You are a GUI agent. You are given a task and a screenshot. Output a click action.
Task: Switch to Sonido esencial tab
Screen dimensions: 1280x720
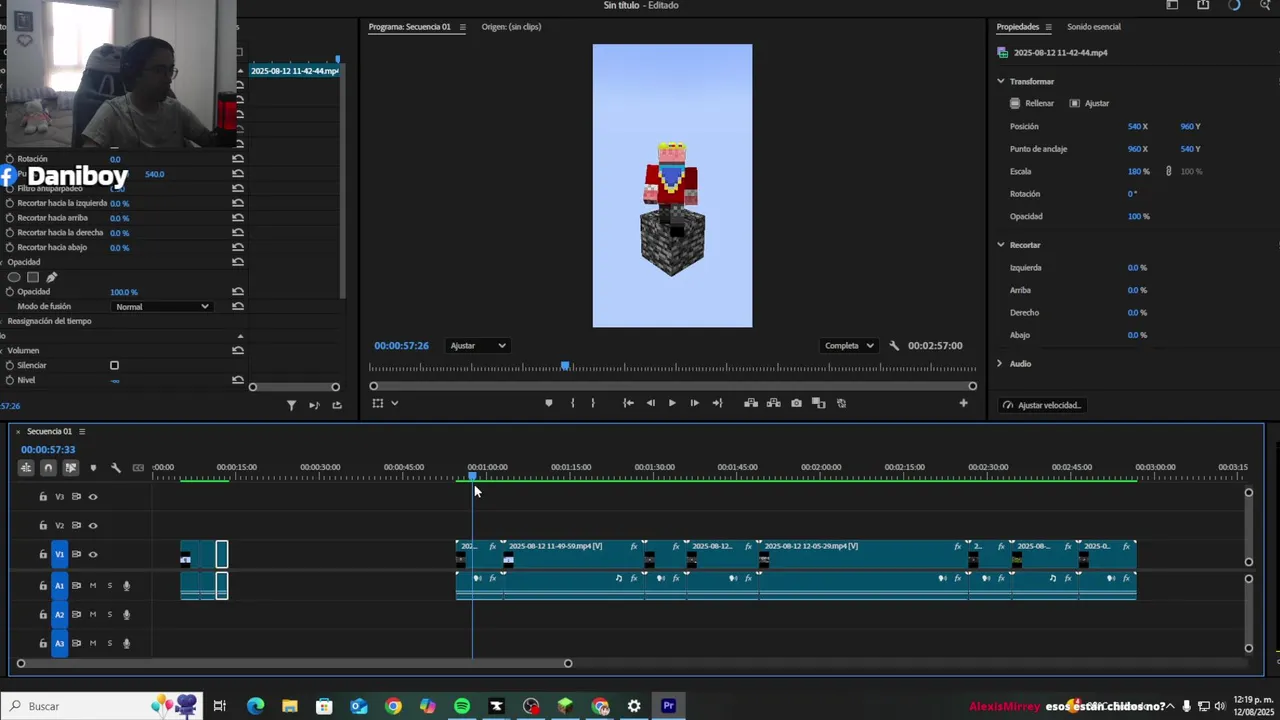coord(1093,27)
